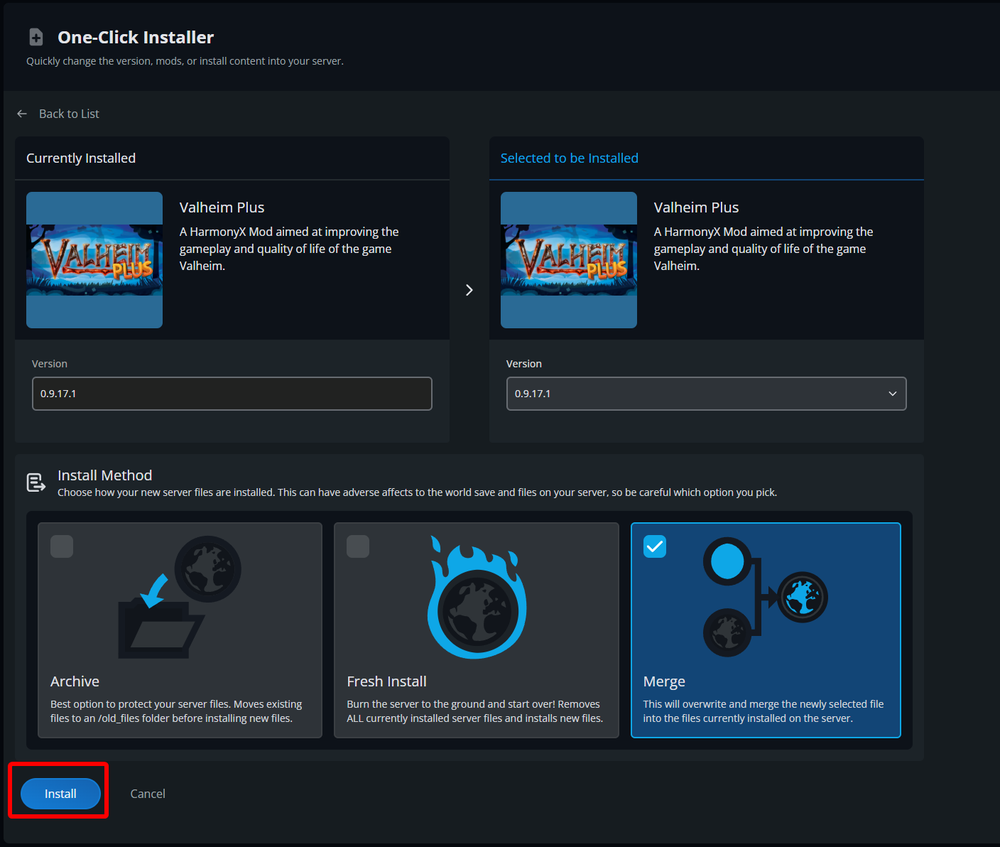The height and width of the screenshot is (847, 1000).
Task: Click the Install button
Action: coord(61,793)
